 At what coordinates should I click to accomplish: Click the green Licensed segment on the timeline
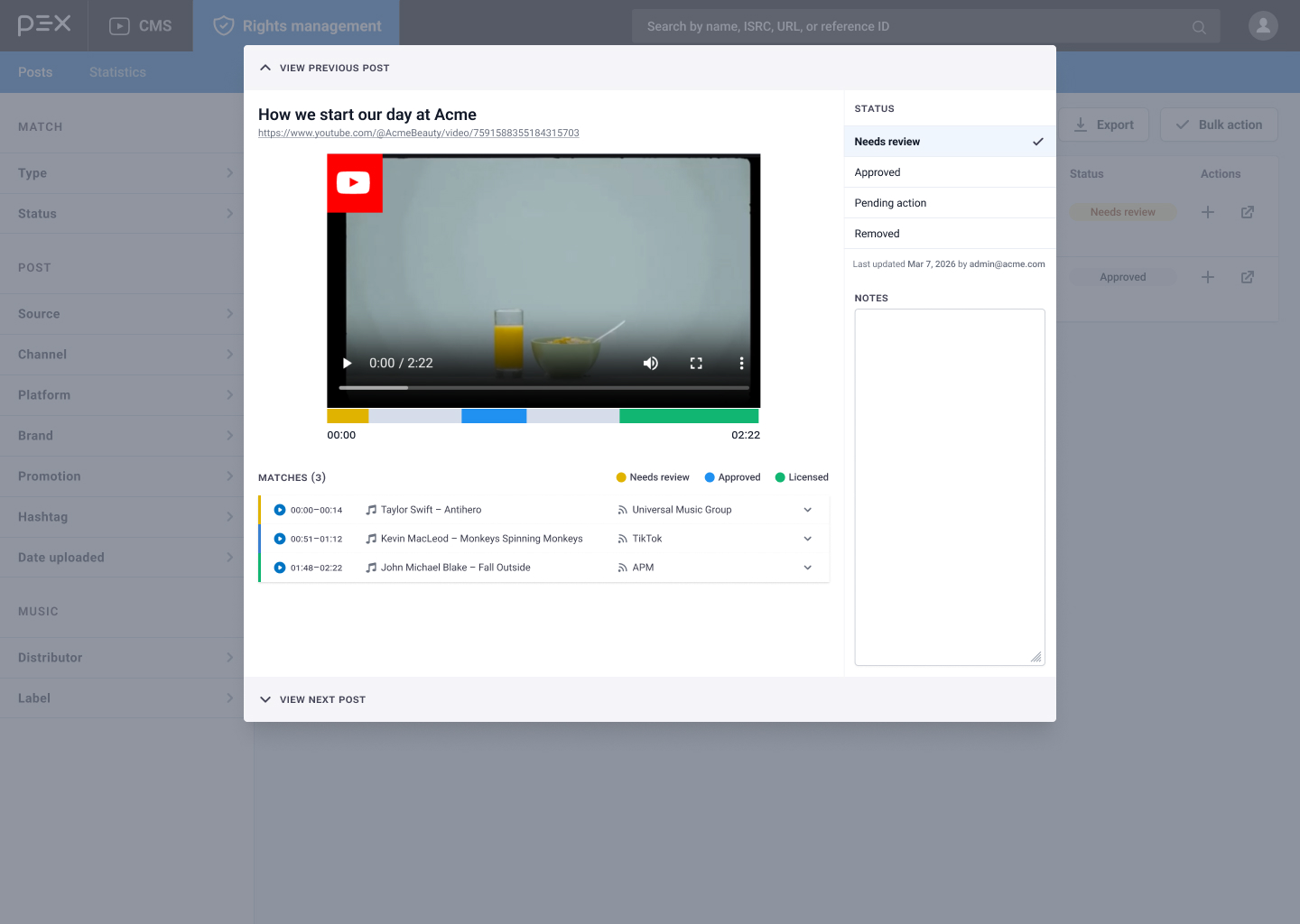[689, 415]
